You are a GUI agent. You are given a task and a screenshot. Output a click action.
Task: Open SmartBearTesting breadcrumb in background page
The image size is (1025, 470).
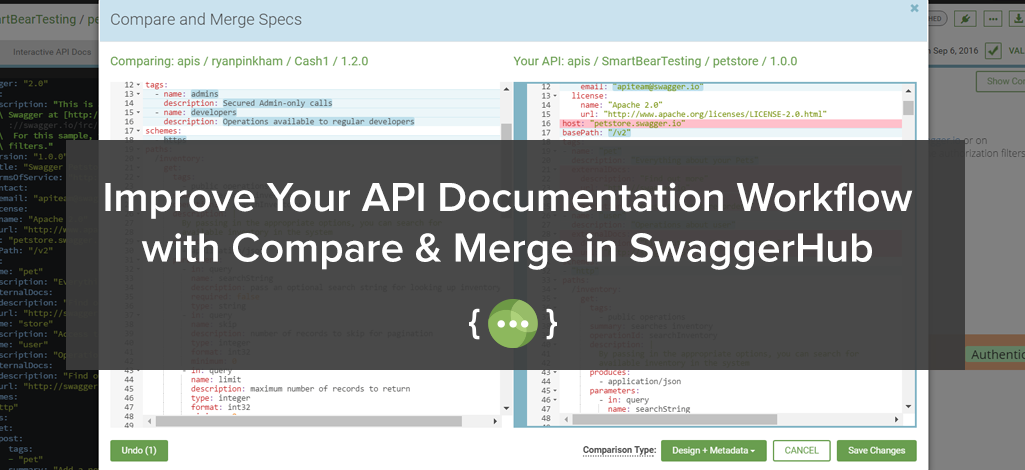38,19
